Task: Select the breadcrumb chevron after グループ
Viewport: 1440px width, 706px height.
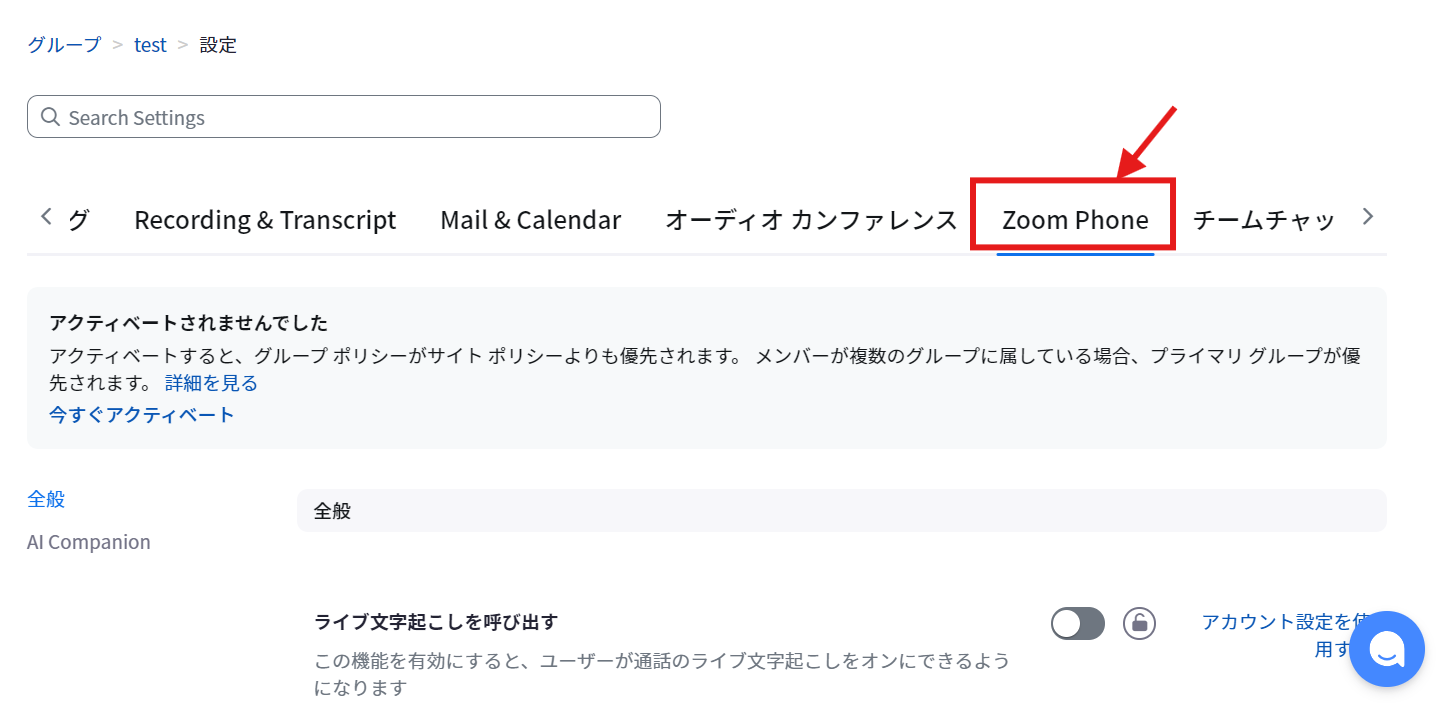Action: click(117, 44)
